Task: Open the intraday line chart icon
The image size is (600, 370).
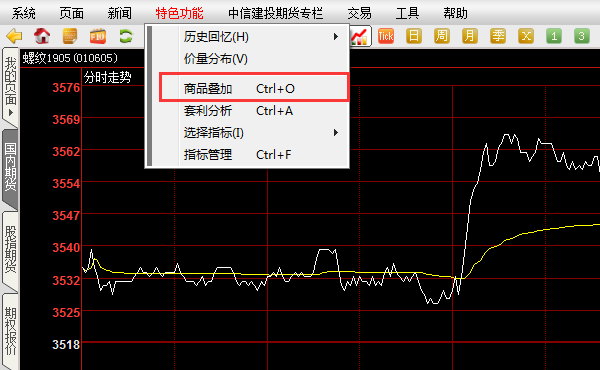Action: (x=360, y=36)
